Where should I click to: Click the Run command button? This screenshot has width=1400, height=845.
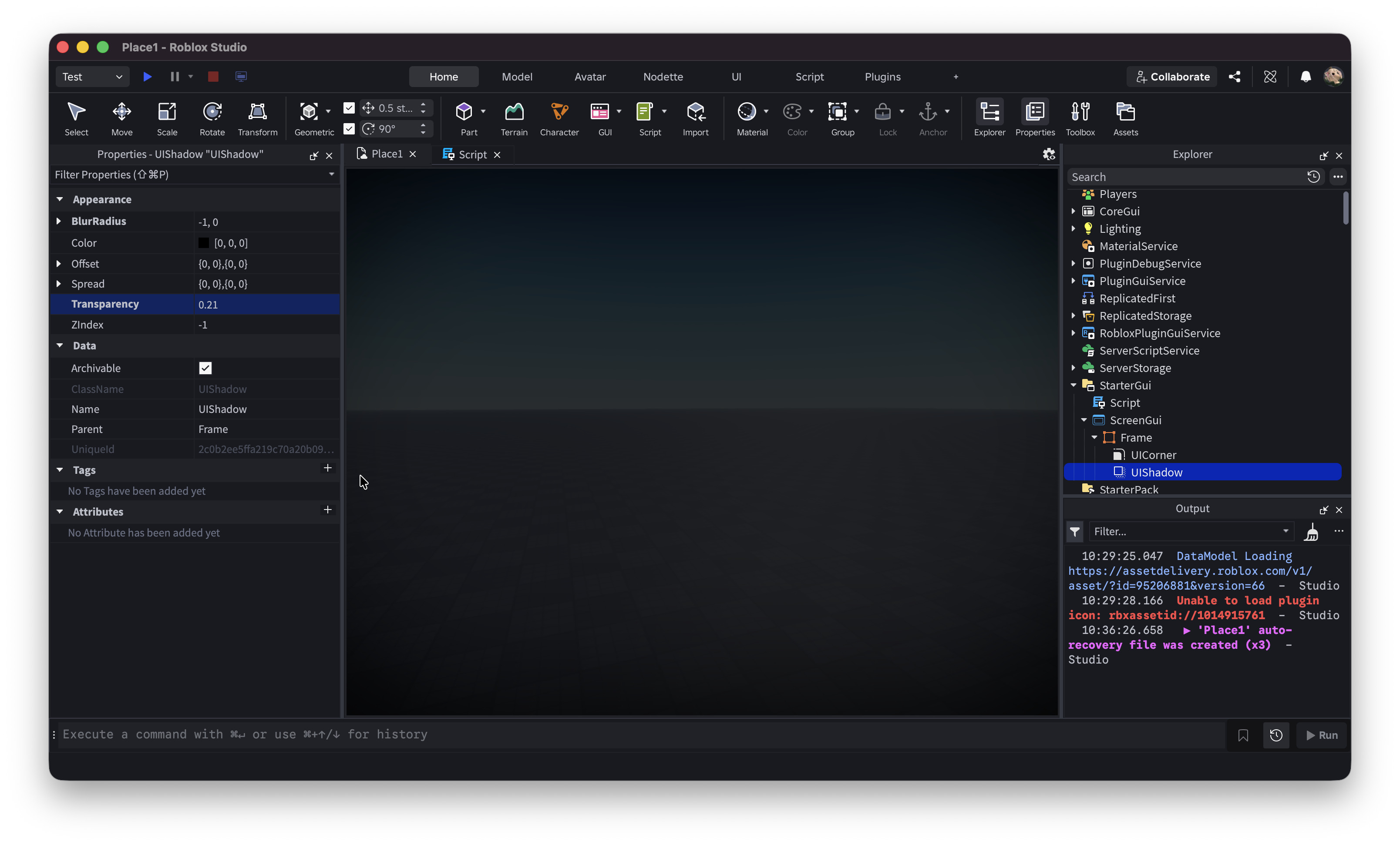click(x=1321, y=735)
